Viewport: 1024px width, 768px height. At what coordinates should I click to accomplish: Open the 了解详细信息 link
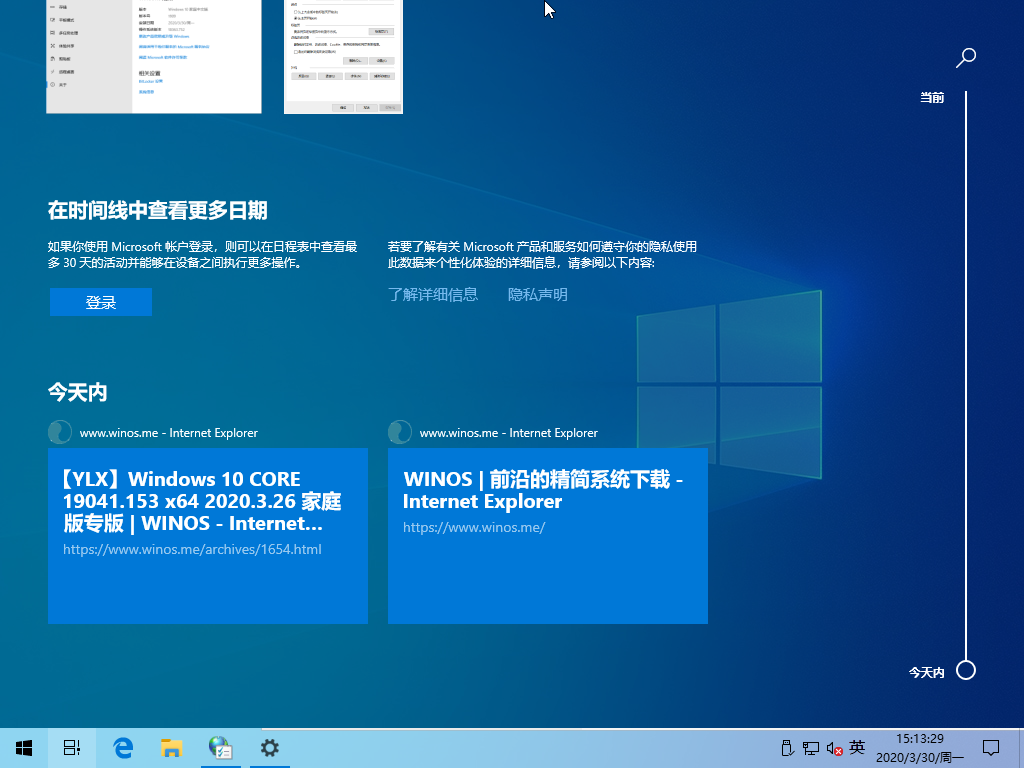[433, 295]
